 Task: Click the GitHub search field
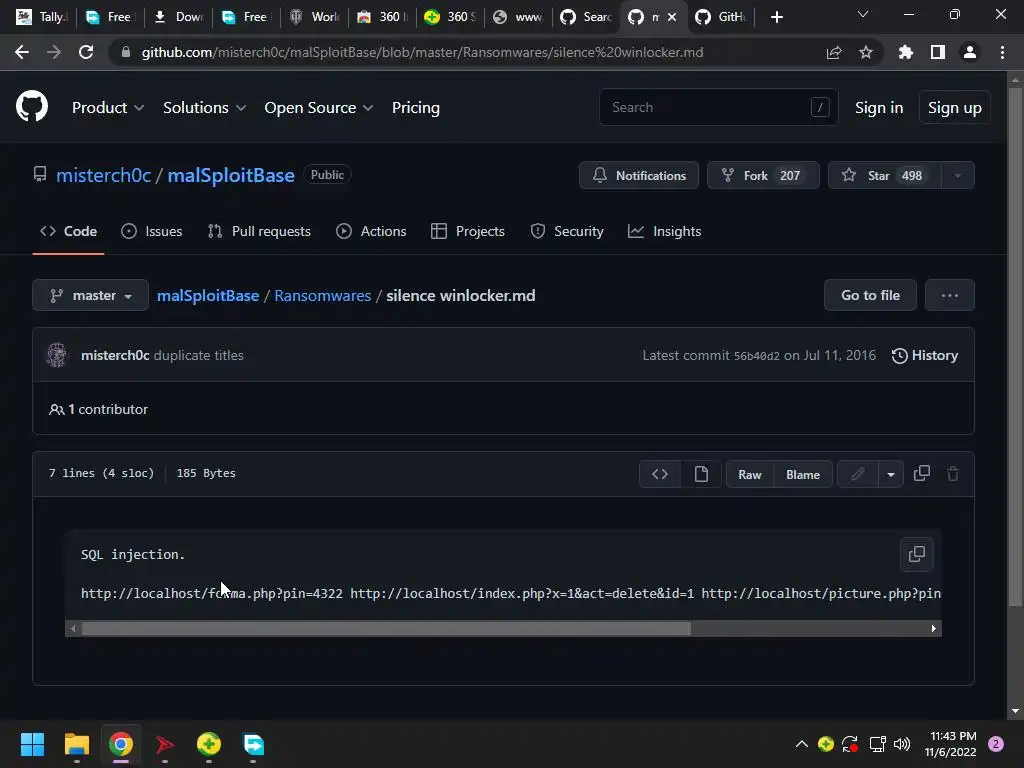(718, 107)
